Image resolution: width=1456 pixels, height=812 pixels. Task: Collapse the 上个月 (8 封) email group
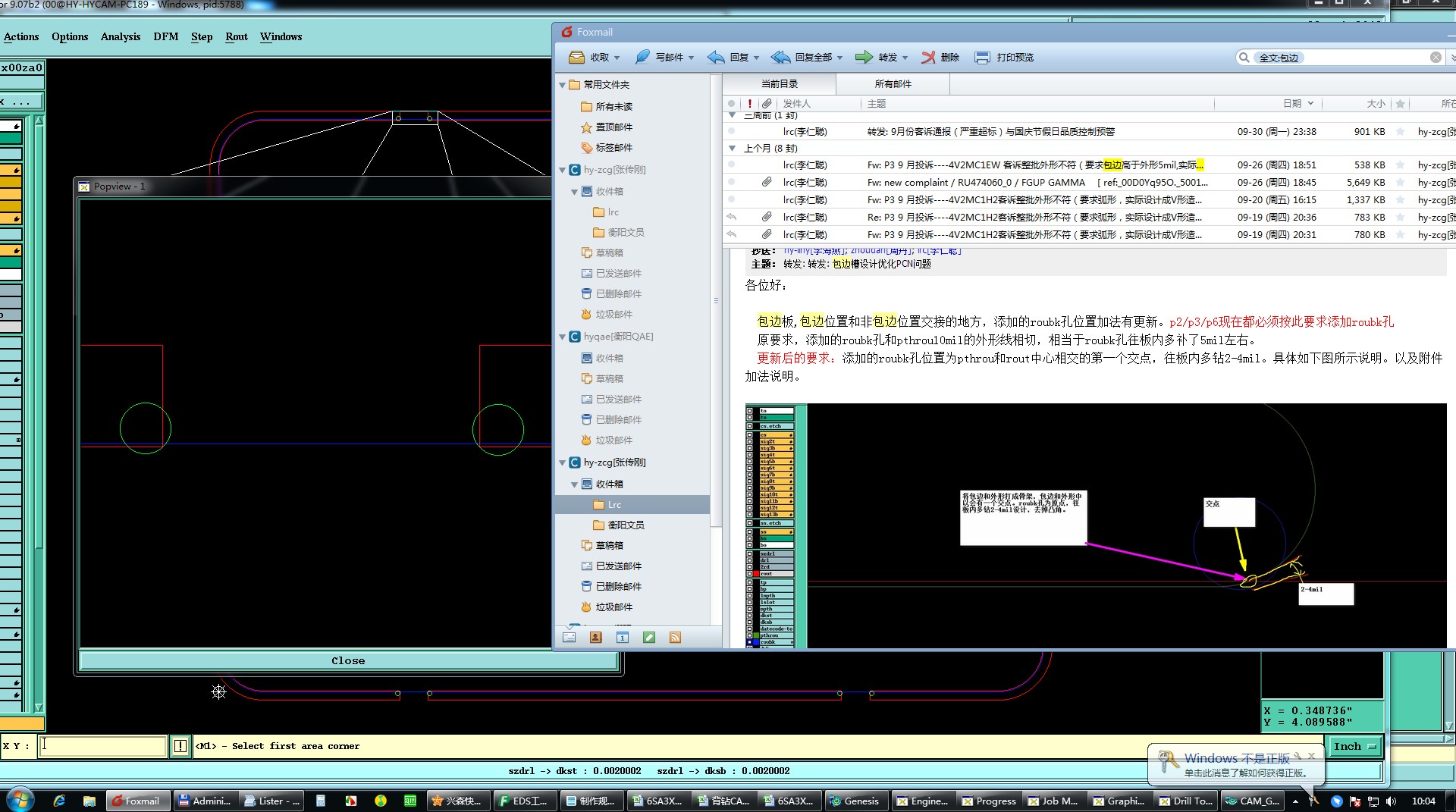(x=732, y=149)
